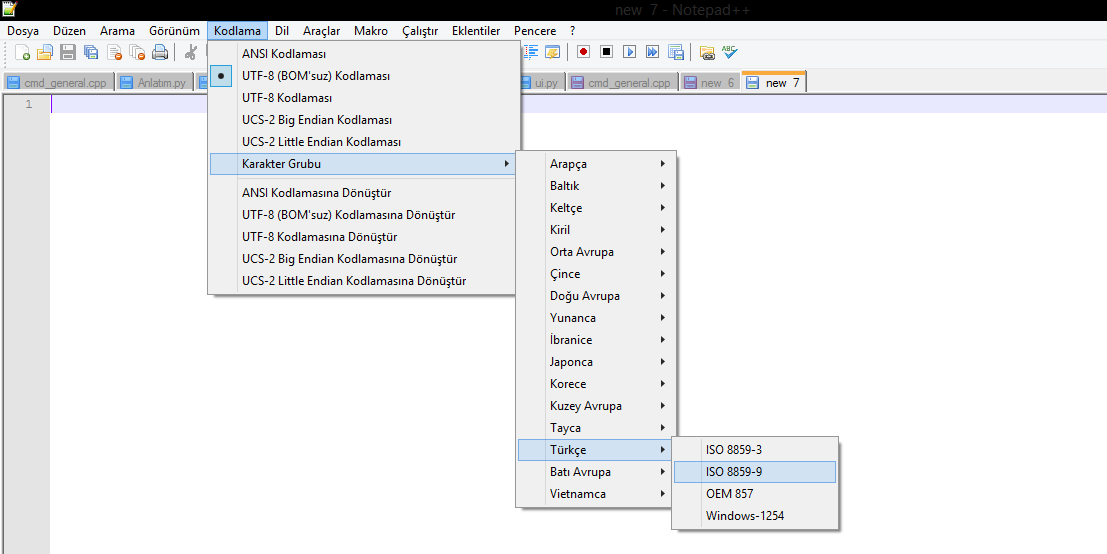
Task: Click the Open file folder icon
Action: 45,52
